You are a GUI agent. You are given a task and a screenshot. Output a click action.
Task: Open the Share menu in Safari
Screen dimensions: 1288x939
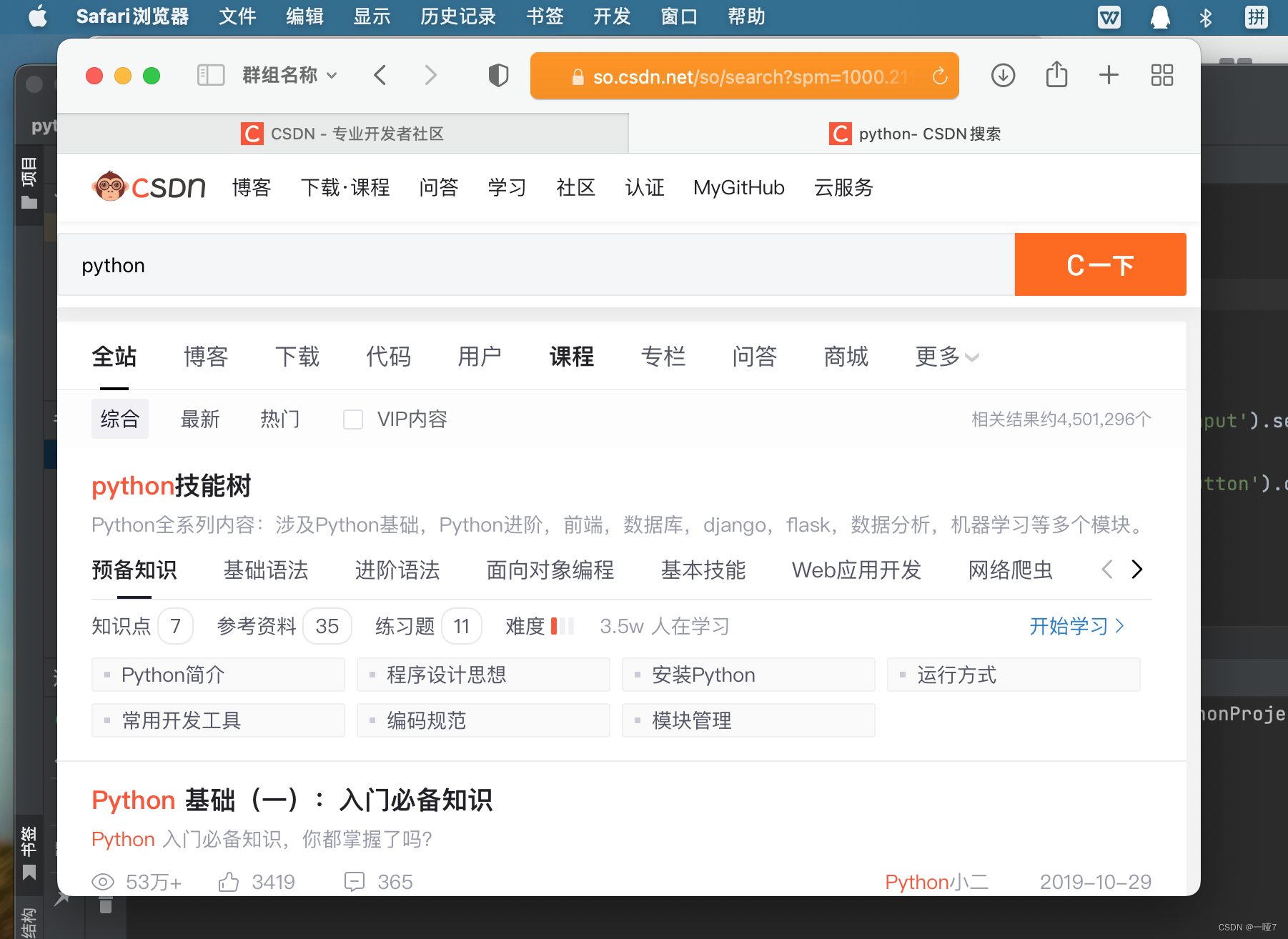click(x=1056, y=74)
